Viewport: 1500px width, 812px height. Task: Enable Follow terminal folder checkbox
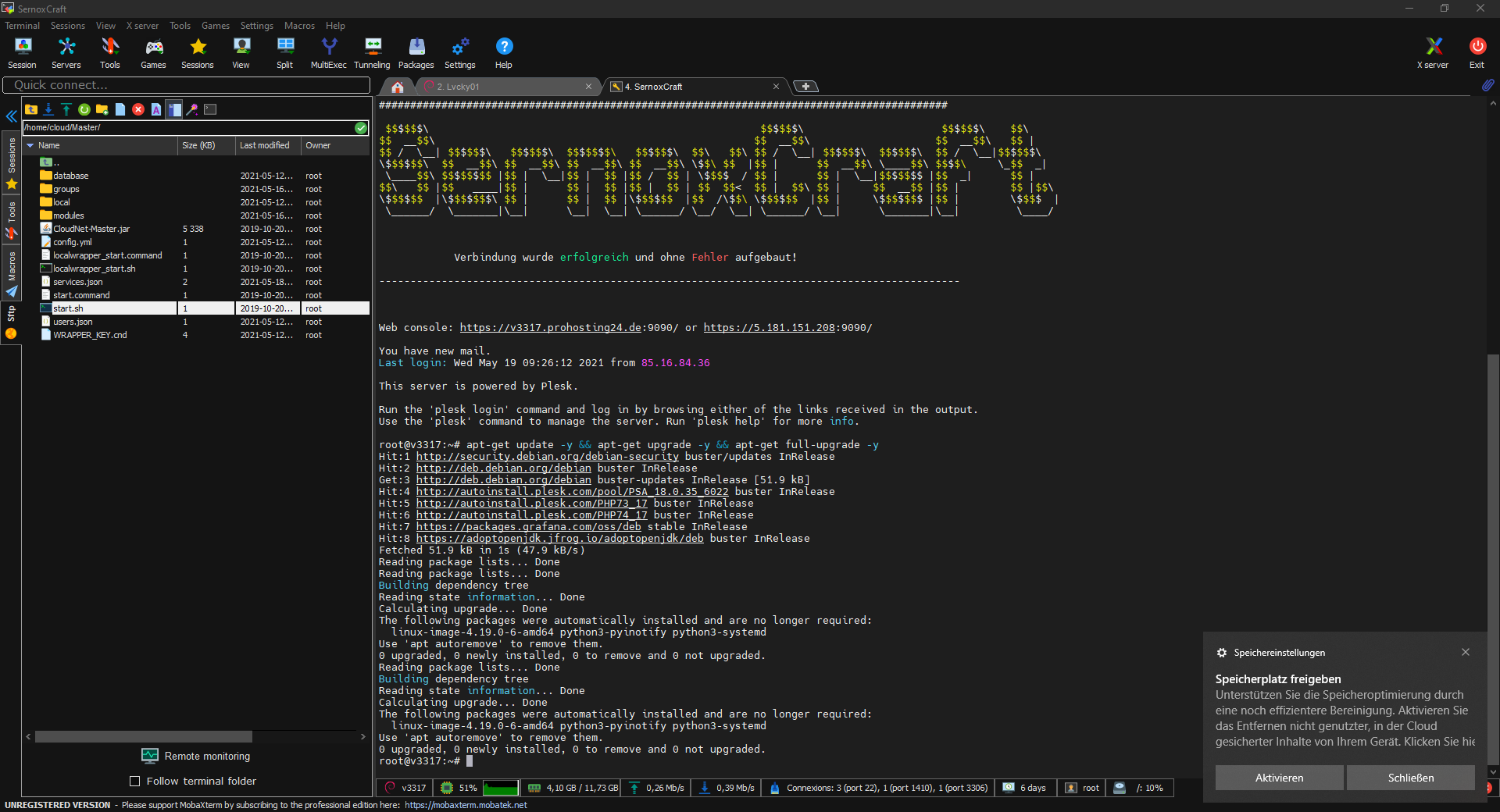(x=134, y=782)
